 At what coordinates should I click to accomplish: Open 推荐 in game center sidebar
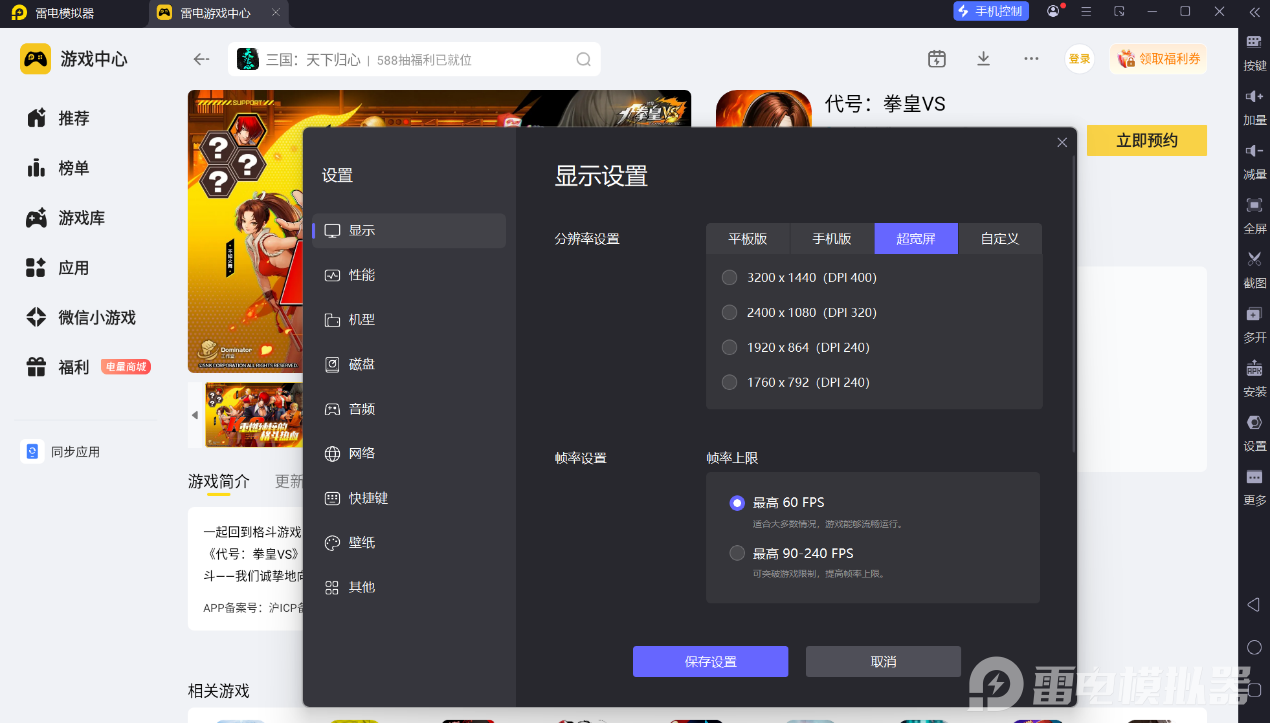(x=58, y=118)
